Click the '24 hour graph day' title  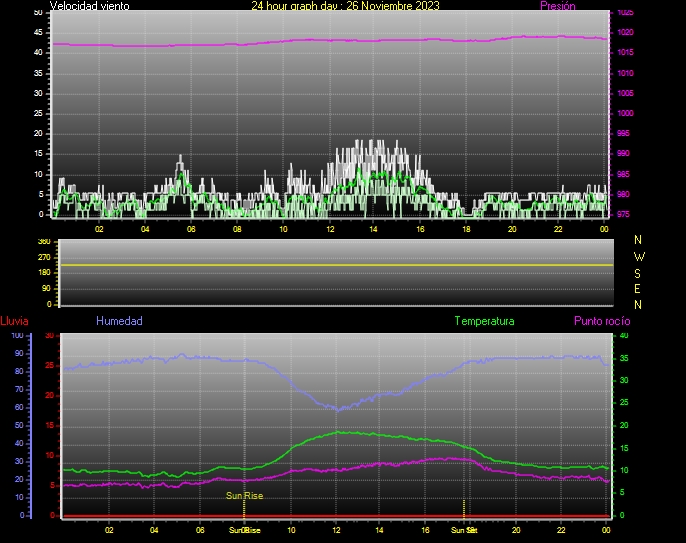click(x=345, y=6)
